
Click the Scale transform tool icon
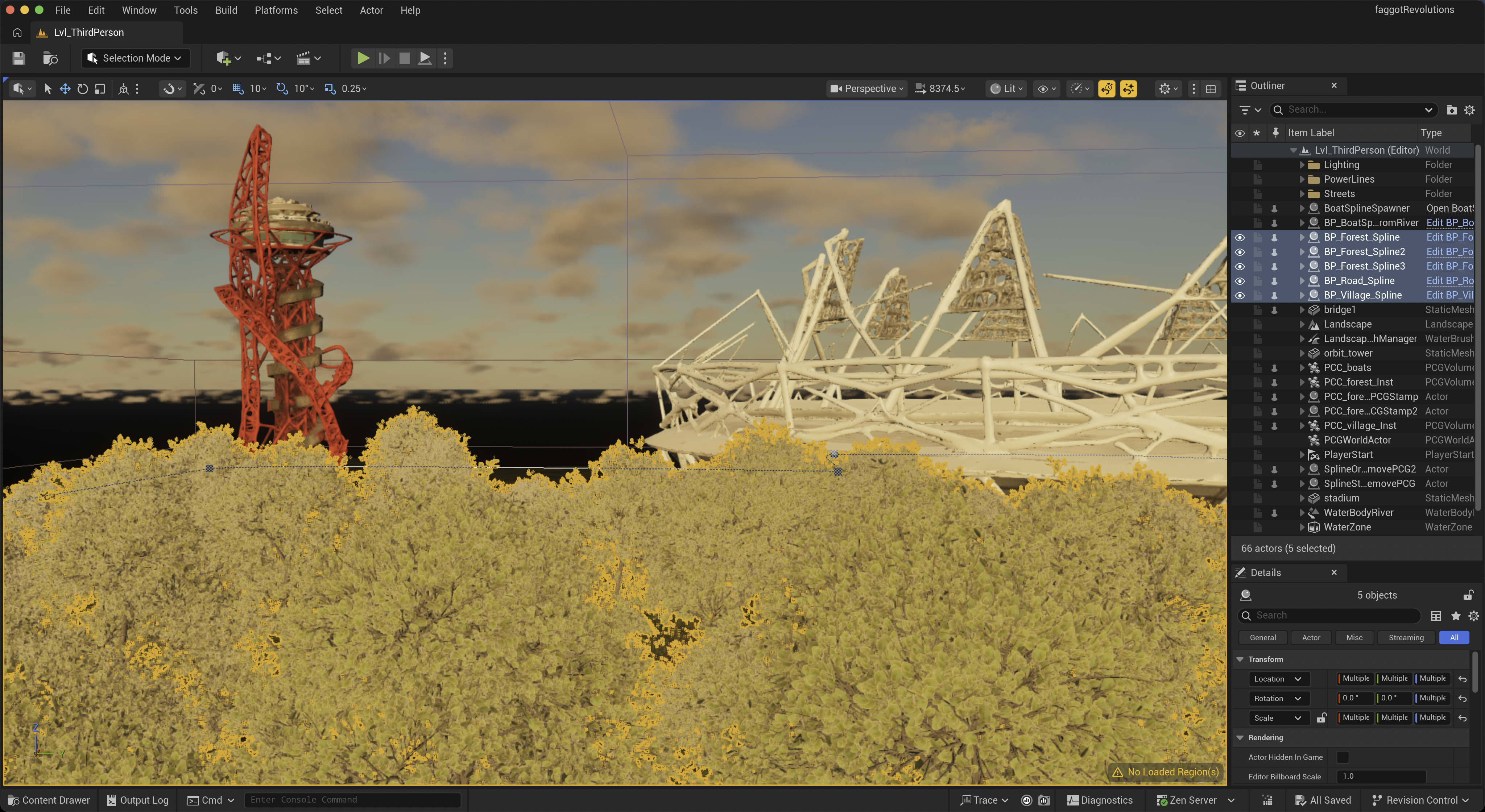pyautogui.click(x=100, y=89)
